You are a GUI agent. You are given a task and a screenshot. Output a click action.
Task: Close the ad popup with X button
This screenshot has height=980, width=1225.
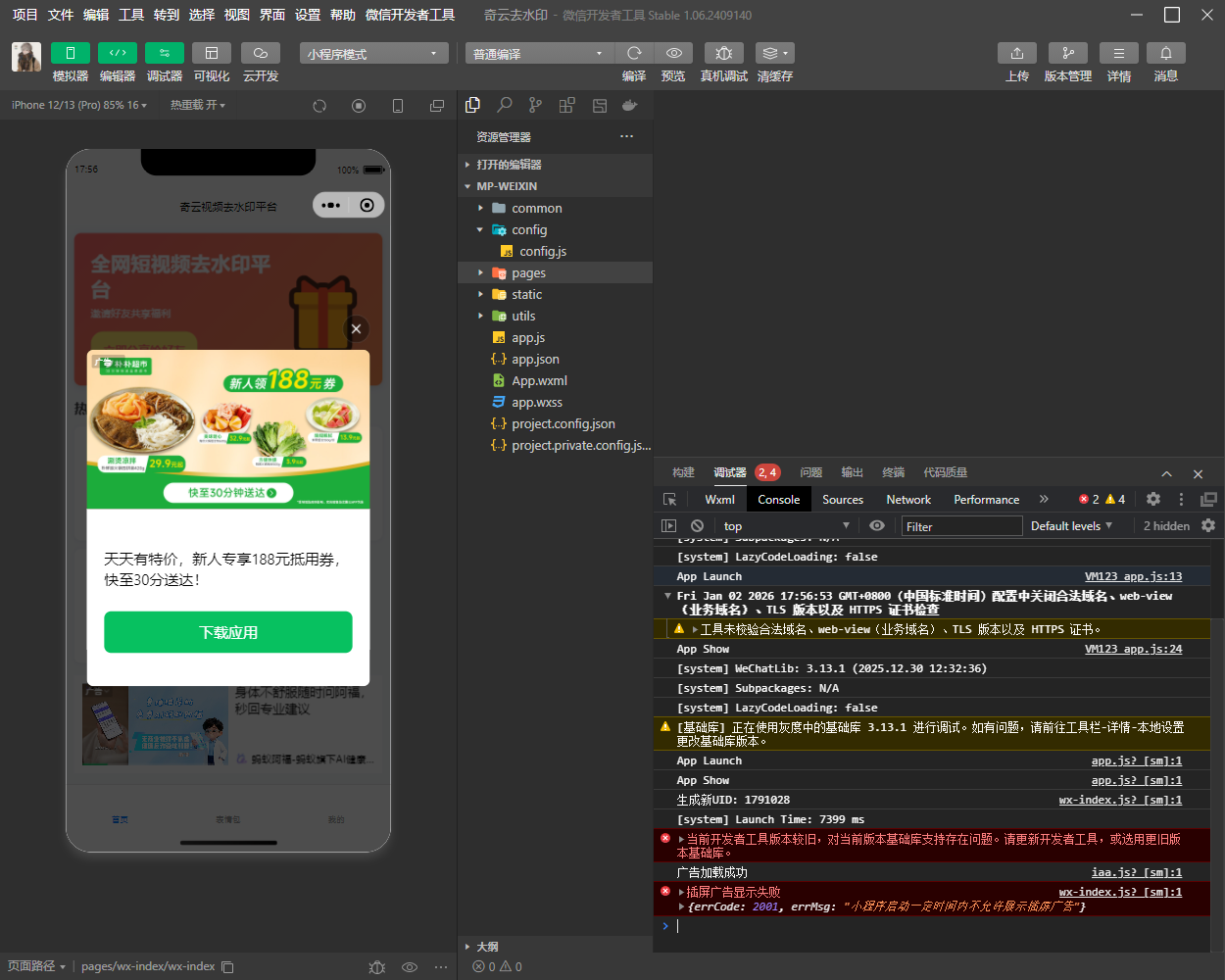click(357, 329)
